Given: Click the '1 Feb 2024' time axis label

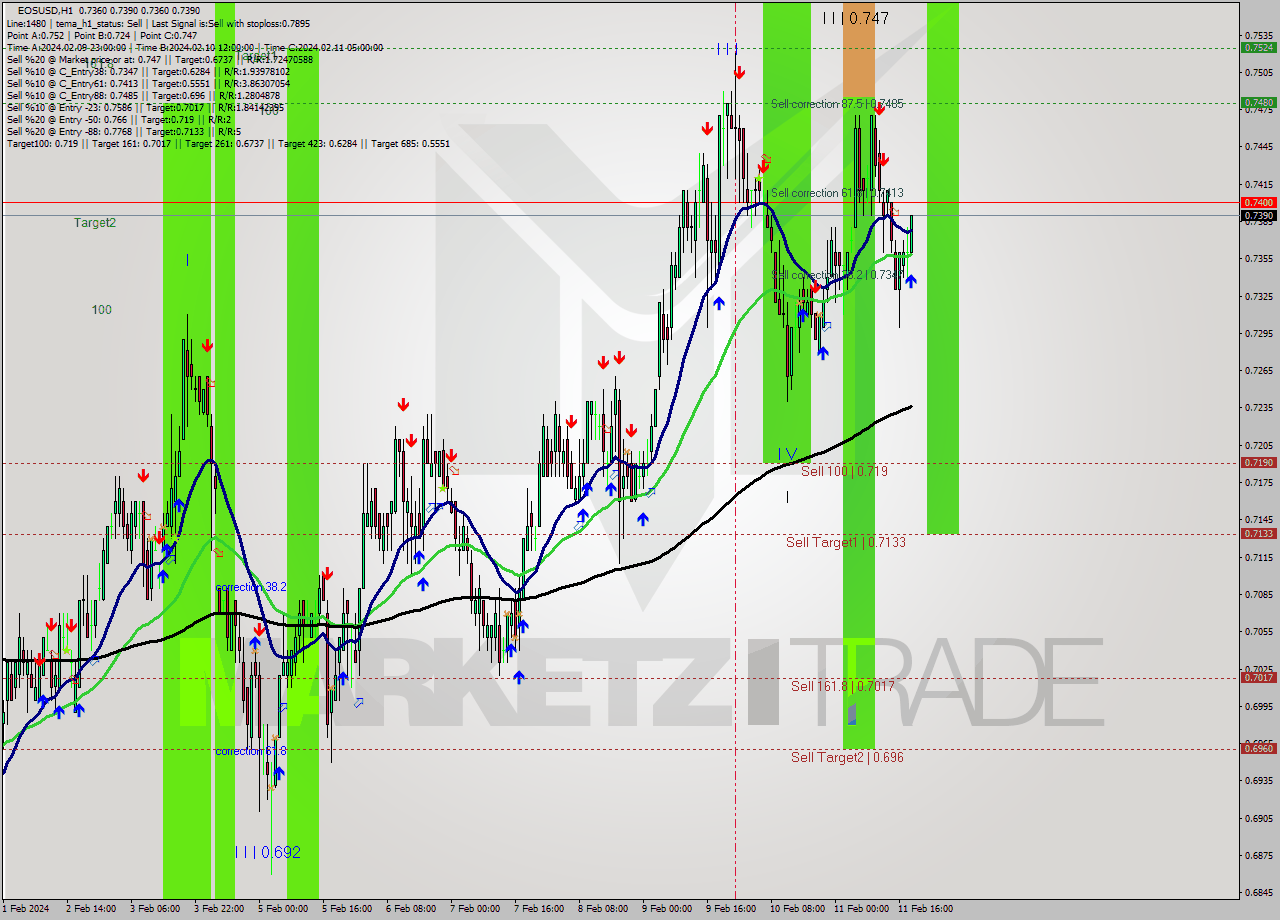Looking at the screenshot, I should point(24,909).
